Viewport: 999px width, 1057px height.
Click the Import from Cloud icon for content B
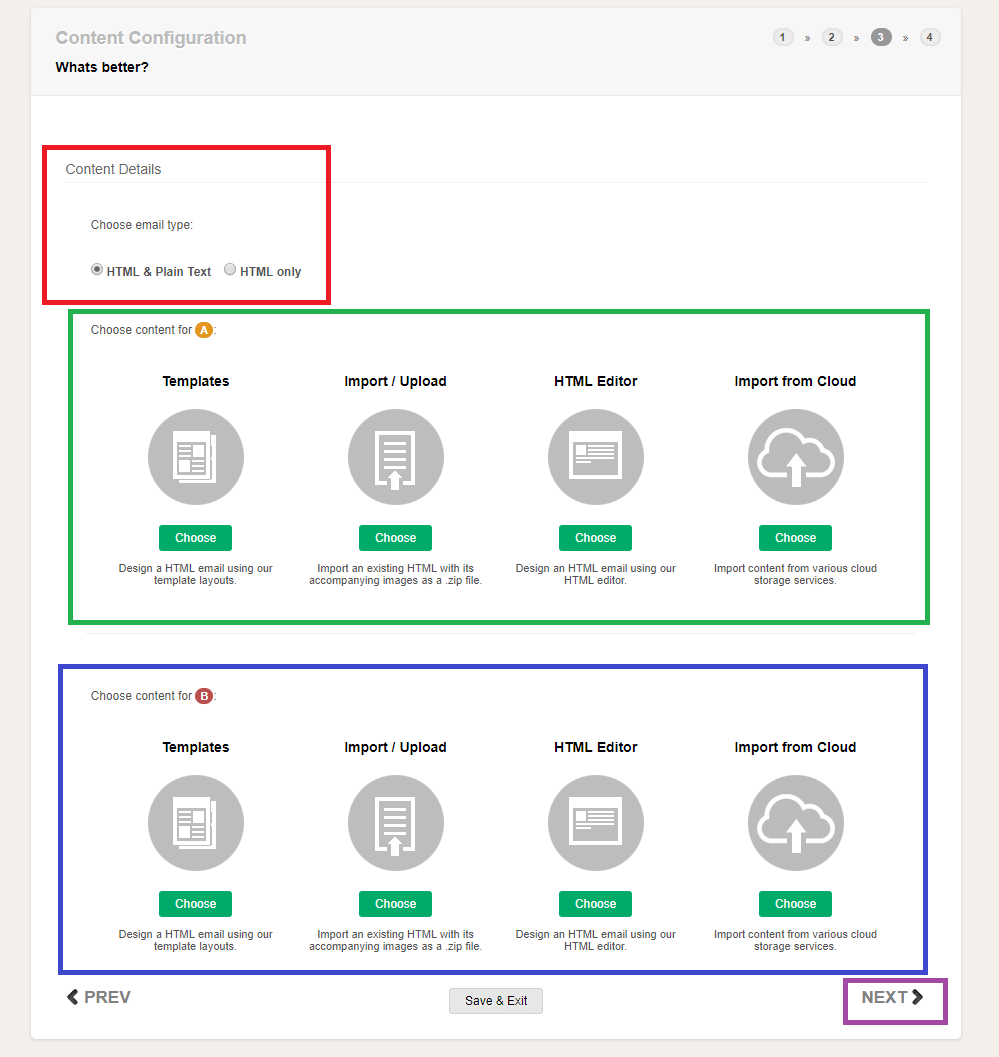pyautogui.click(x=795, y=823)
